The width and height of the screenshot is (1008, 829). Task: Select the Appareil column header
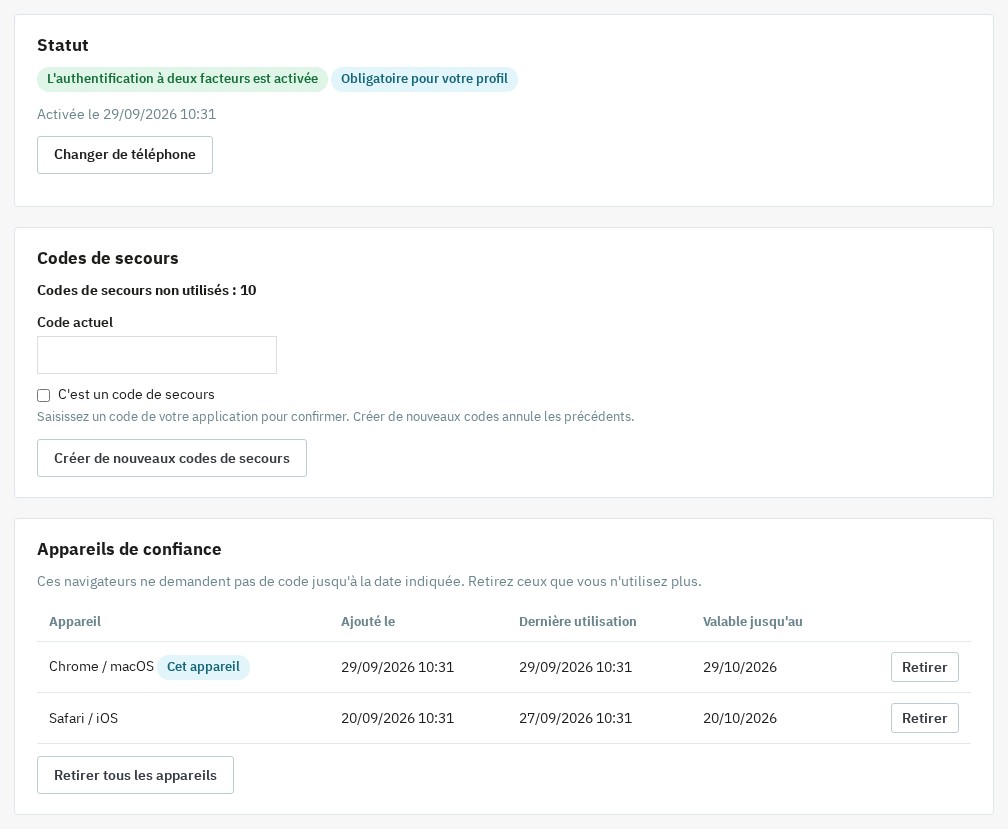click(x=75, y=621)
